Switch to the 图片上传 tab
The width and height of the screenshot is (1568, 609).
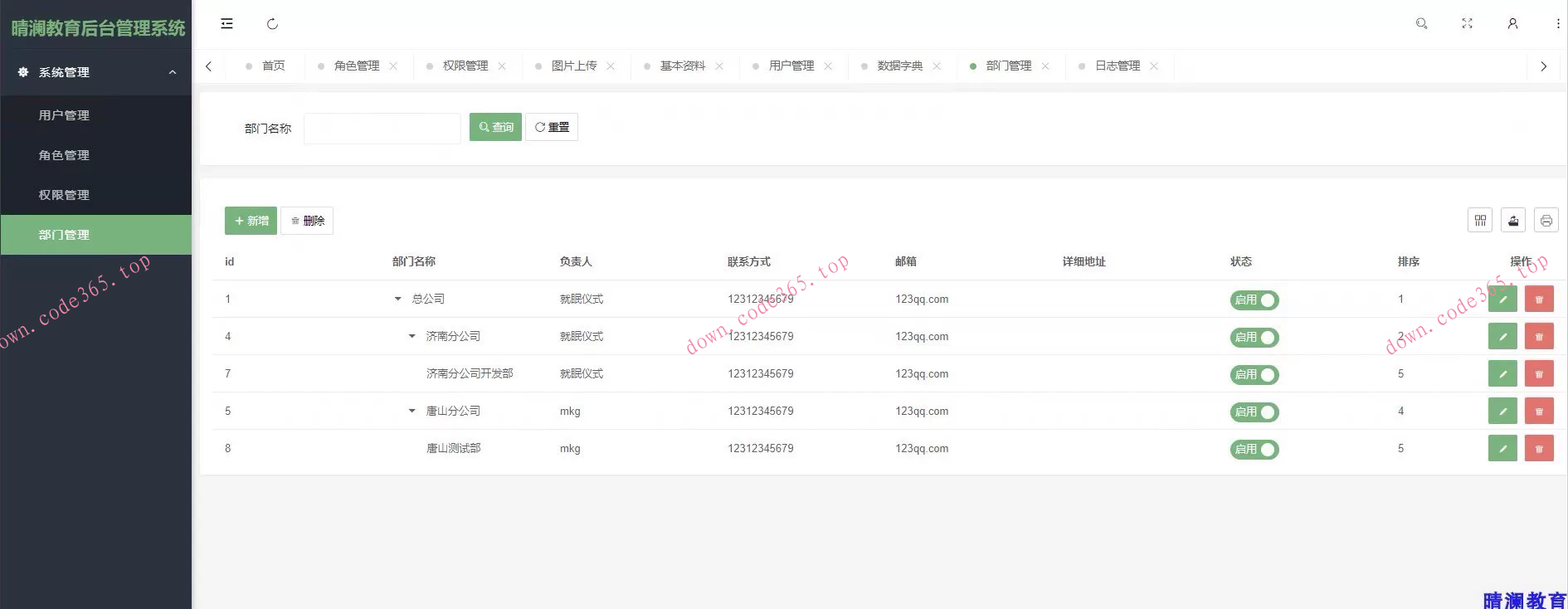pos(574,66)
